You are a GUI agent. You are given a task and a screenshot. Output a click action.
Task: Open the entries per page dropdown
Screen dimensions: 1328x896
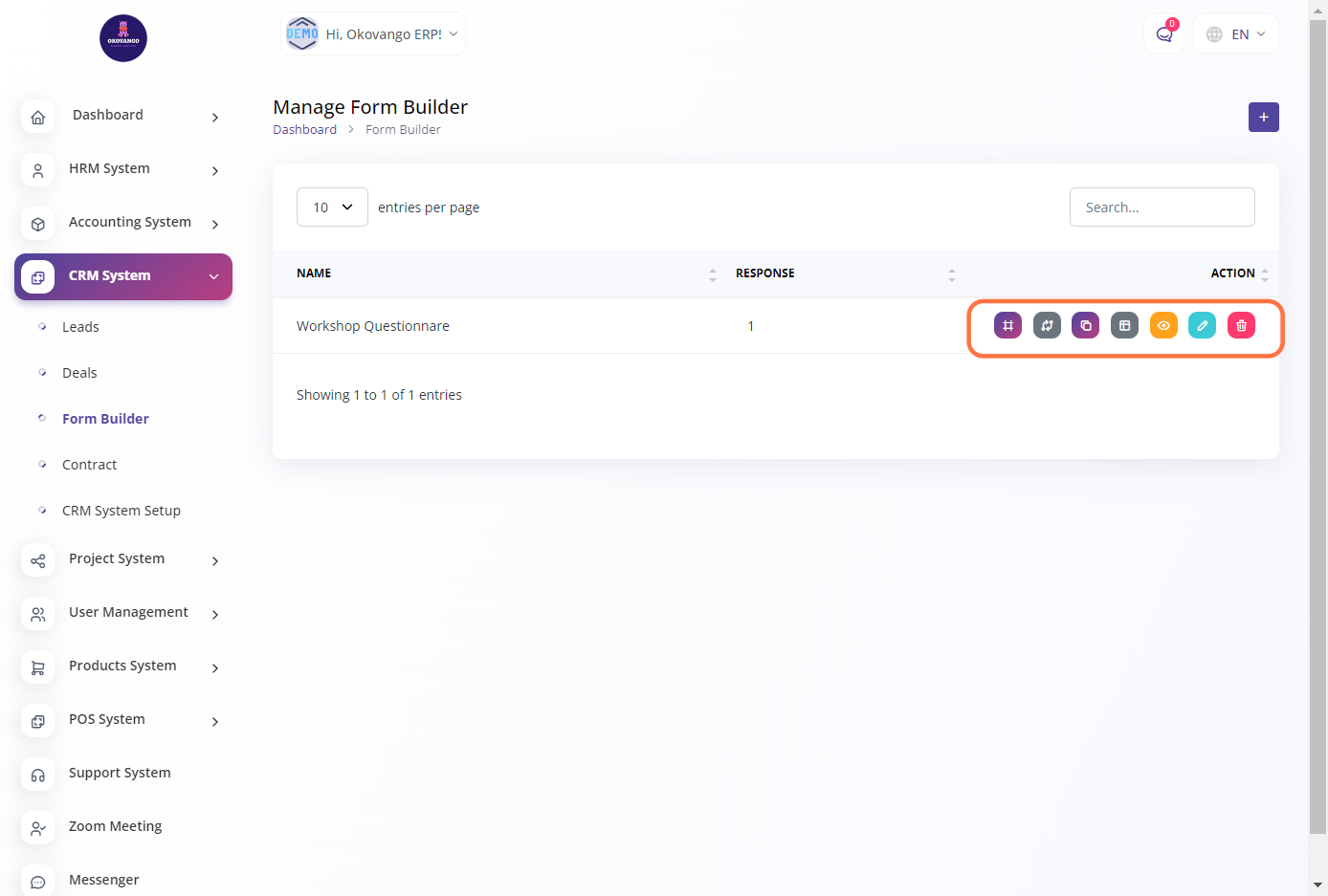[x=332, y=208]
